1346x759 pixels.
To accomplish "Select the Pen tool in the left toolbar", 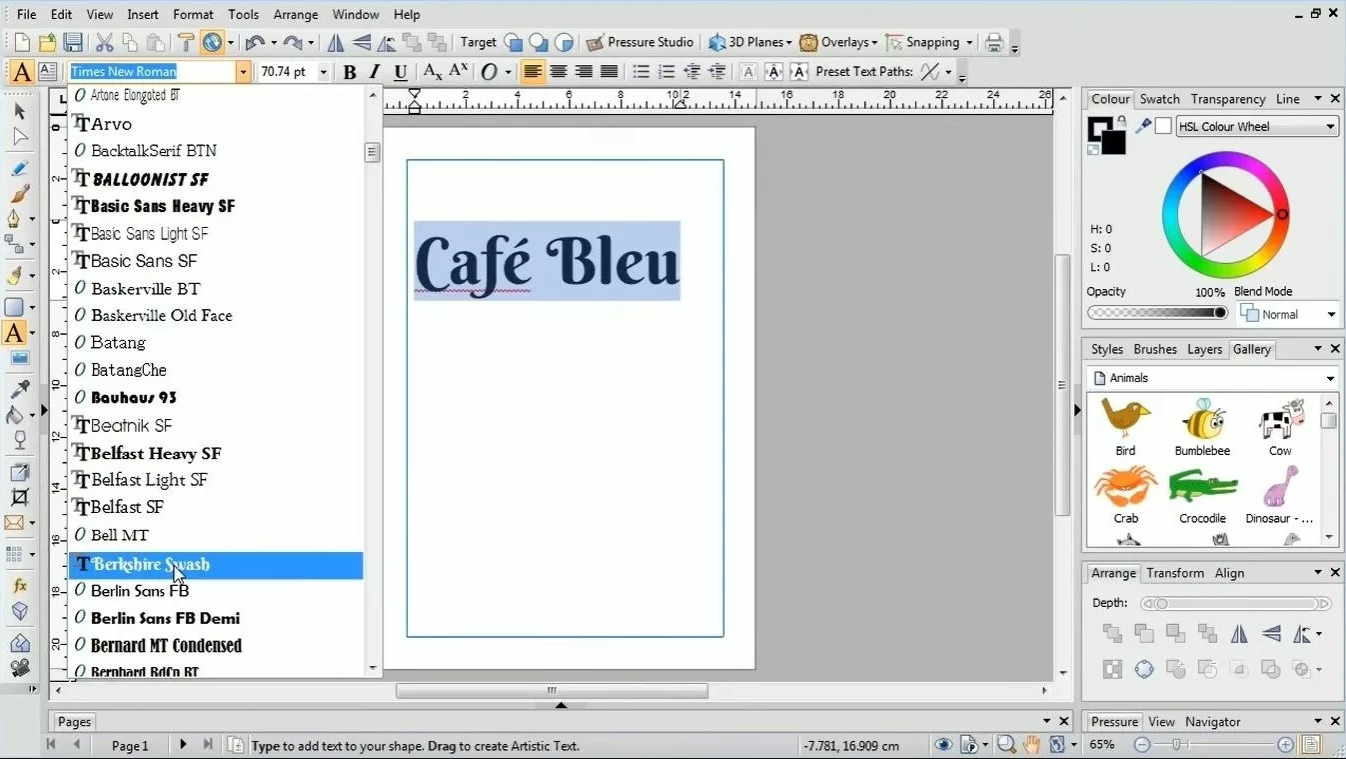I will click(15, 218).
